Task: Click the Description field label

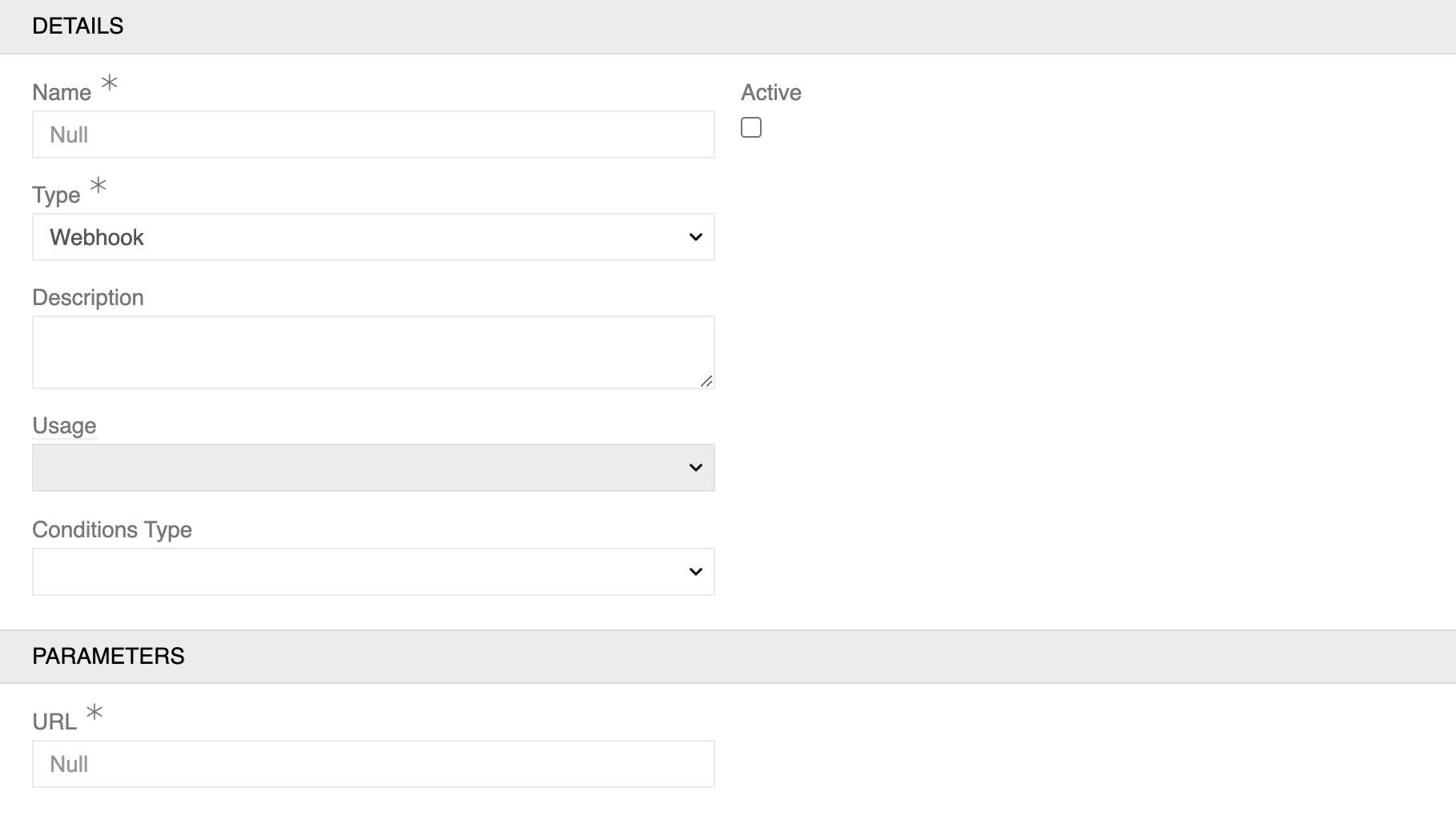Action: pos(88,297)
